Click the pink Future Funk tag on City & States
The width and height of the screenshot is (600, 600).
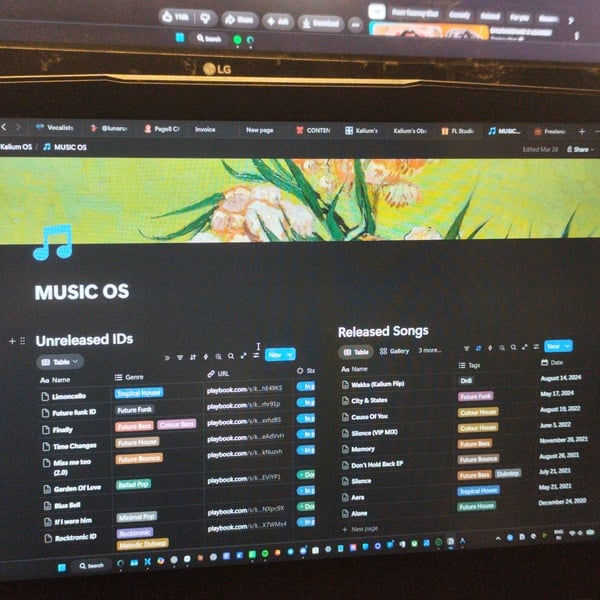[x=476, y=396]
